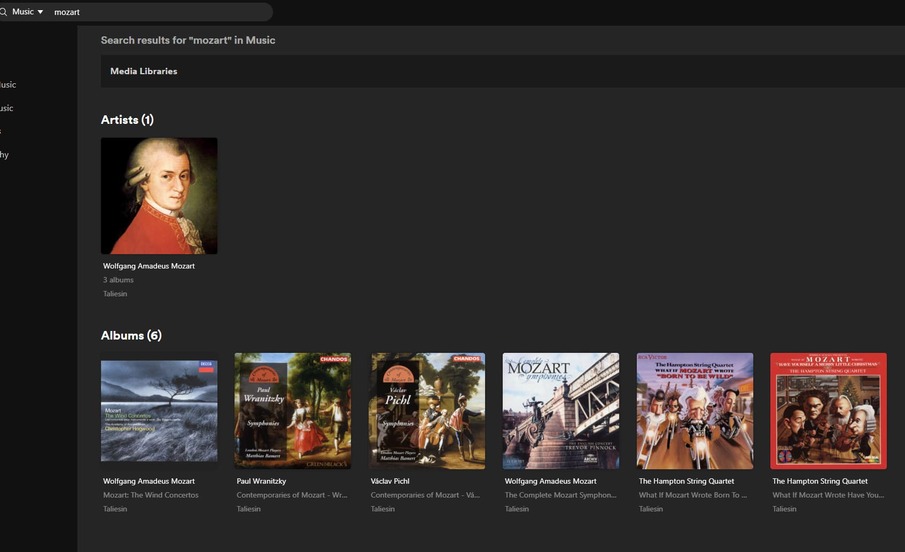Click the search magnifier icon
This screenshot has width=905, height=552.
[x=3, y=12]
